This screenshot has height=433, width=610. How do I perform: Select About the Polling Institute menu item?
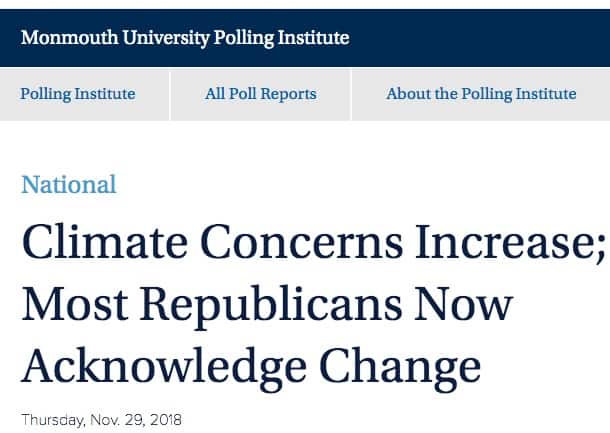(481, 94)
